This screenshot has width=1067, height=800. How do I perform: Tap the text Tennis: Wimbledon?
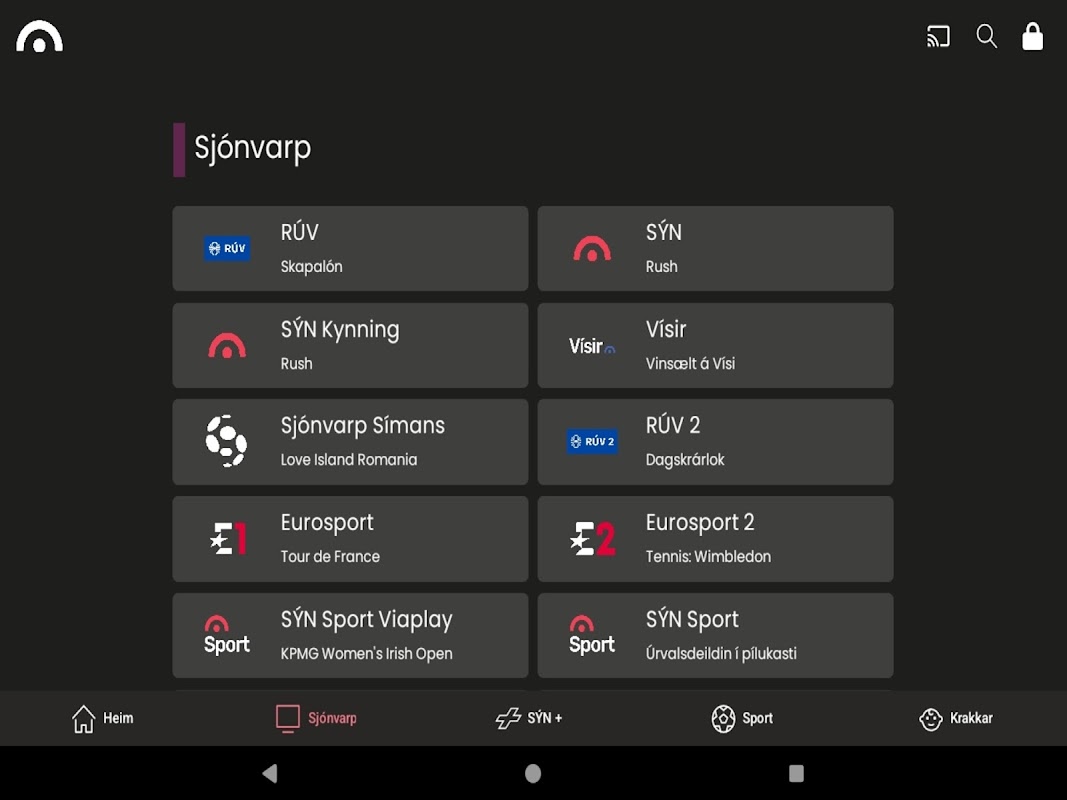(708, 556)
